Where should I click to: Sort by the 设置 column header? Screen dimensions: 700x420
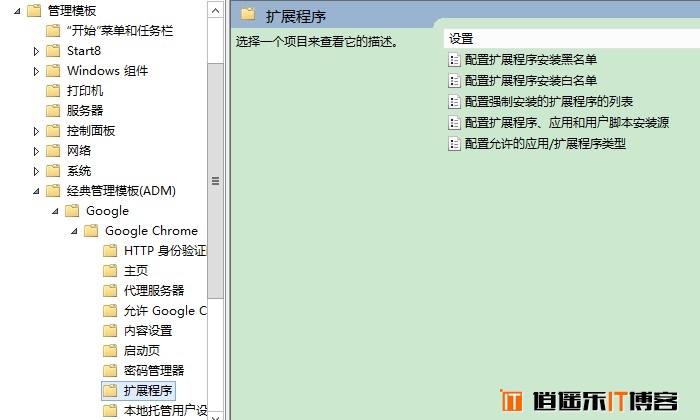[x=572, y=39]
